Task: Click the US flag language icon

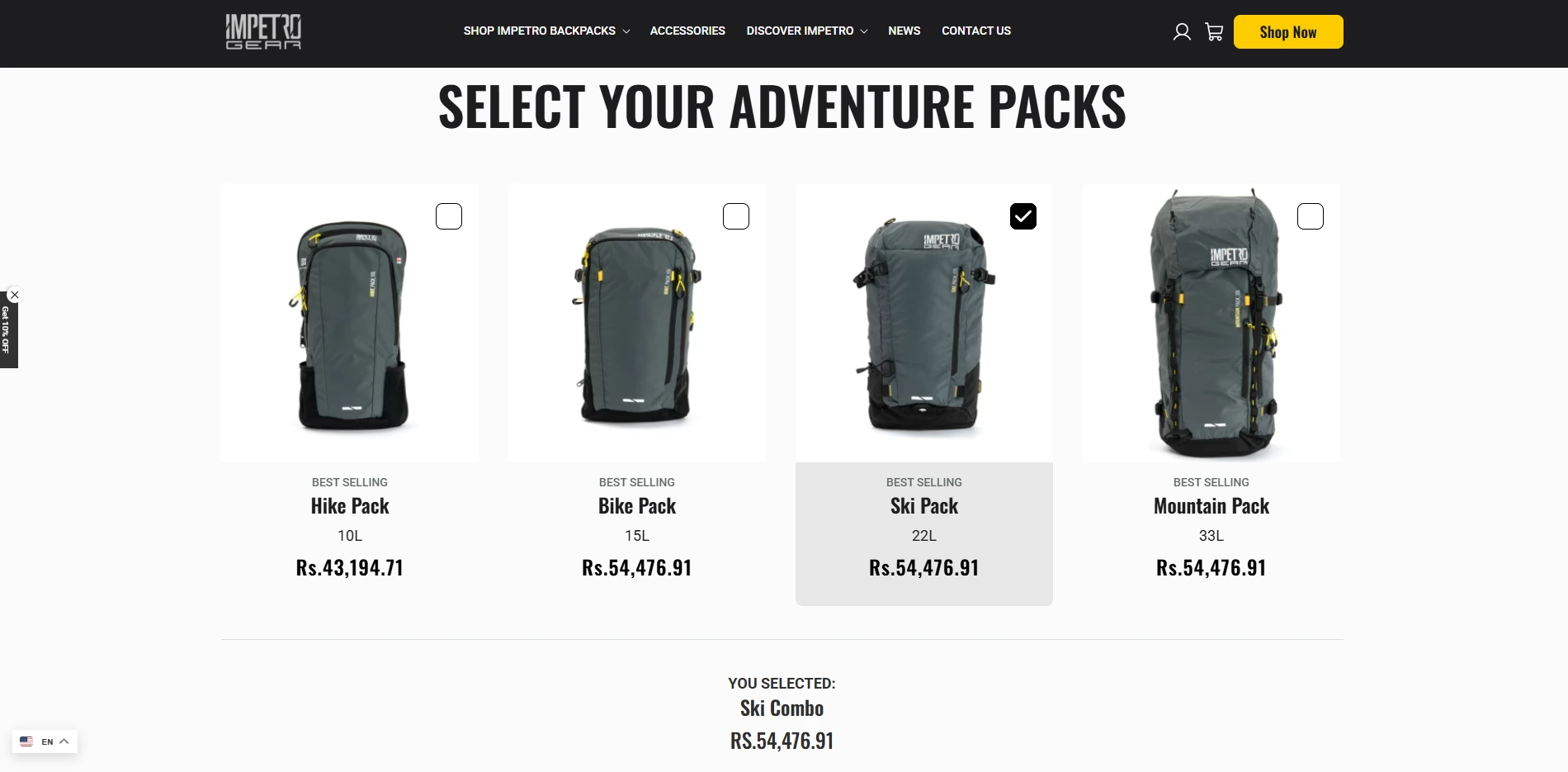Action: coord(26,741)
